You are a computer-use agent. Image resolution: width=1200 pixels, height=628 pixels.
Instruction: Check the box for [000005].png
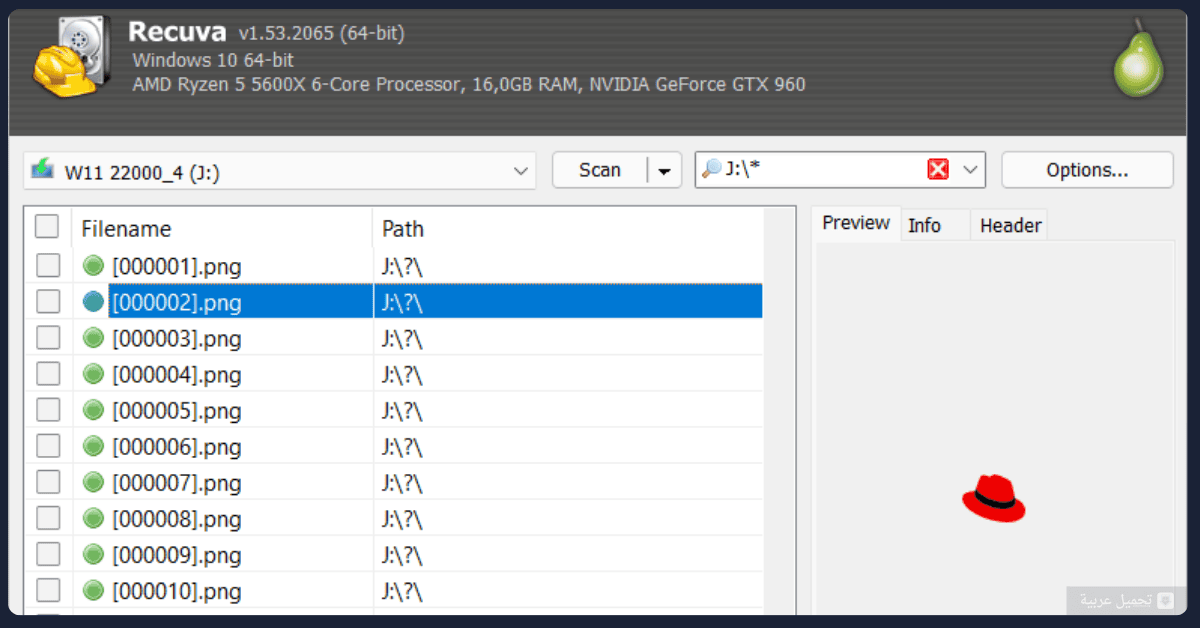(48, 410)
